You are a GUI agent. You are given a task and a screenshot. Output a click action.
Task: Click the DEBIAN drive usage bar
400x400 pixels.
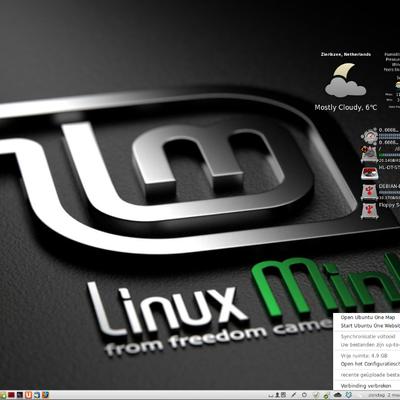(x=389, y=193)
